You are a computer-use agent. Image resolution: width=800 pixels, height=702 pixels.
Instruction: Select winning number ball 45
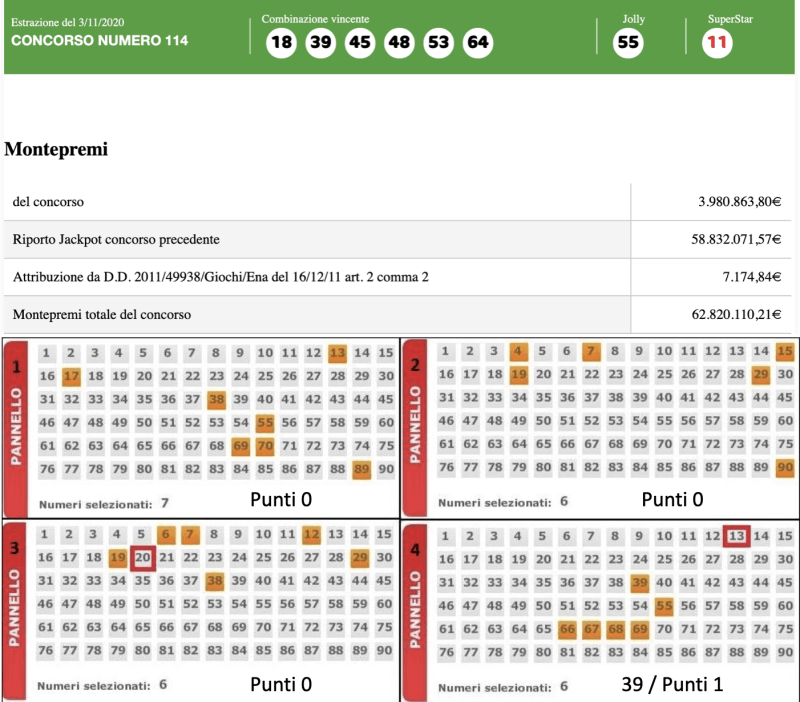click(x=360, y=43)
